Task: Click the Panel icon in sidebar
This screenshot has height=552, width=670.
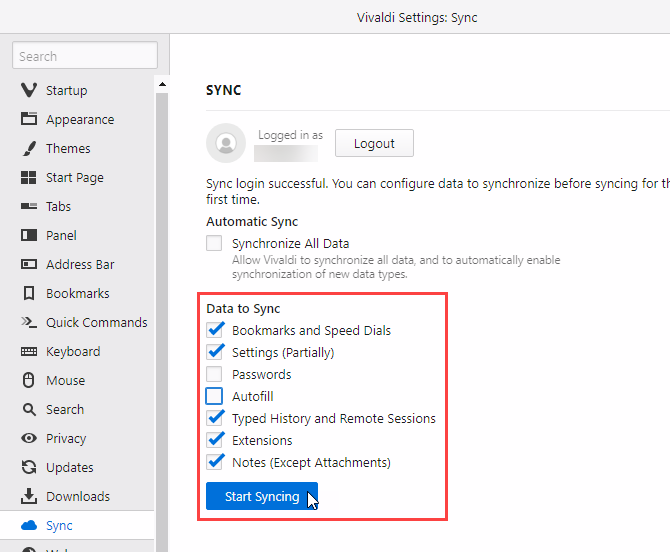Action: 29,235
